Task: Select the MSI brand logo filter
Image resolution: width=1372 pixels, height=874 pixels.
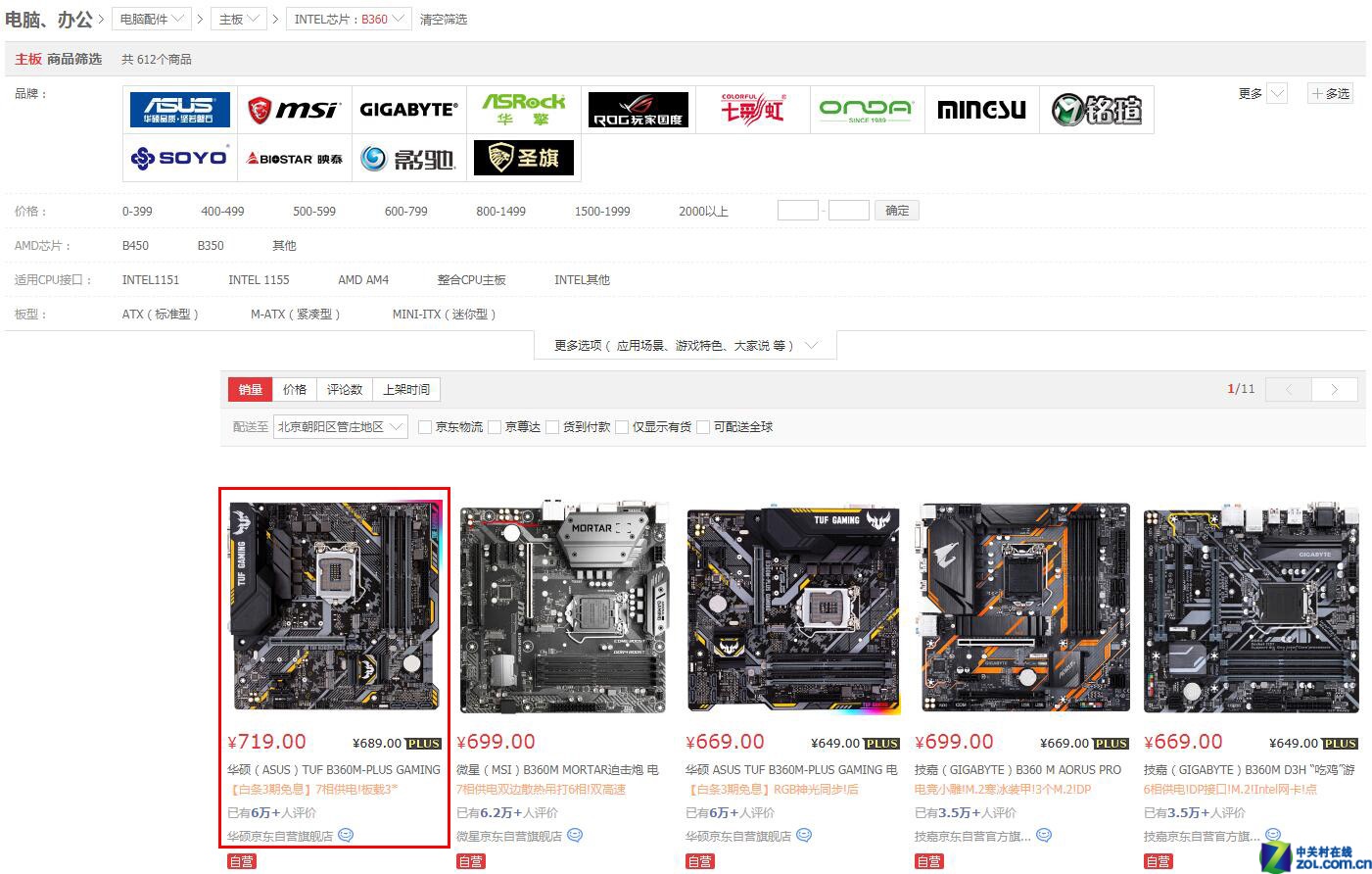Action: (294, 109)
